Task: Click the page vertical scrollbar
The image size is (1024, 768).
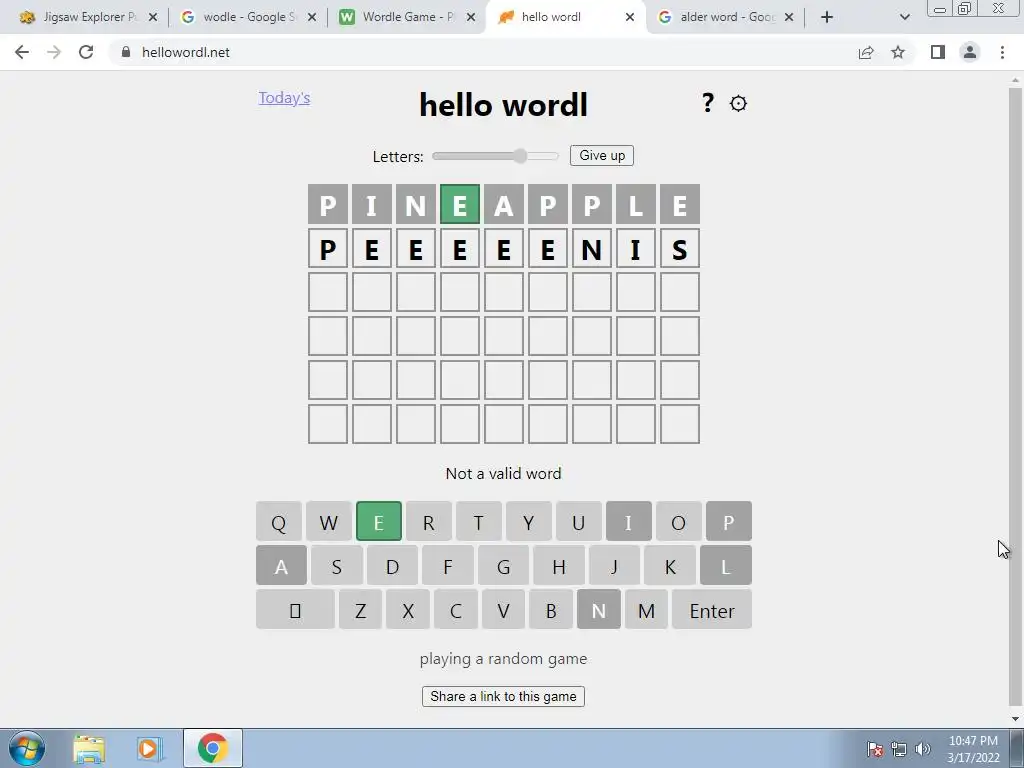Action: pyautogui.click(x=1015, y=398)
